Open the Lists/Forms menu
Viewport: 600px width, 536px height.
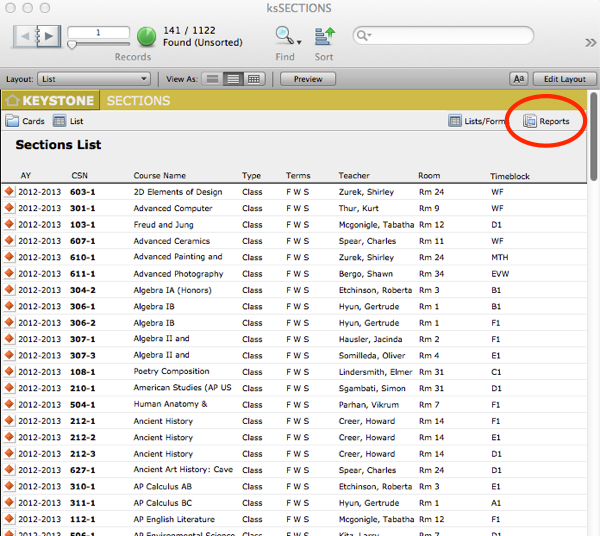pos(476,121)
